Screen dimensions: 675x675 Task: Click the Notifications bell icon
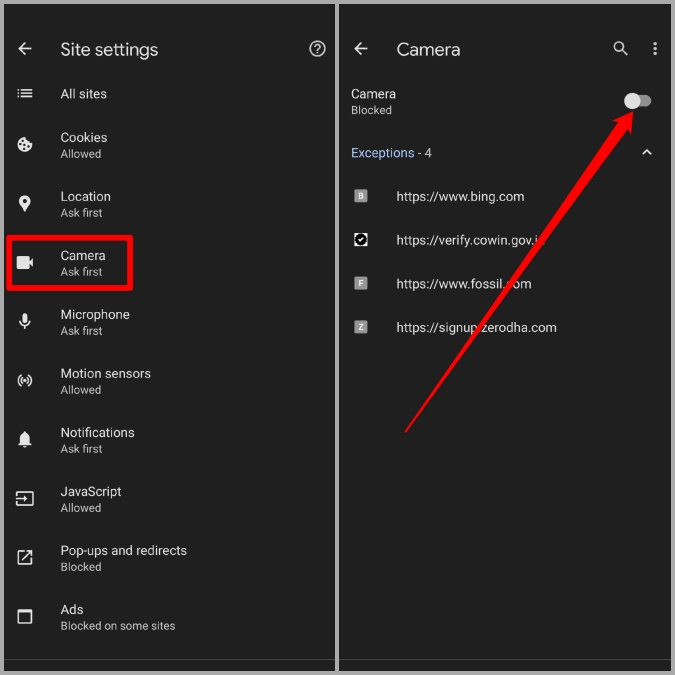coord(25,439)
